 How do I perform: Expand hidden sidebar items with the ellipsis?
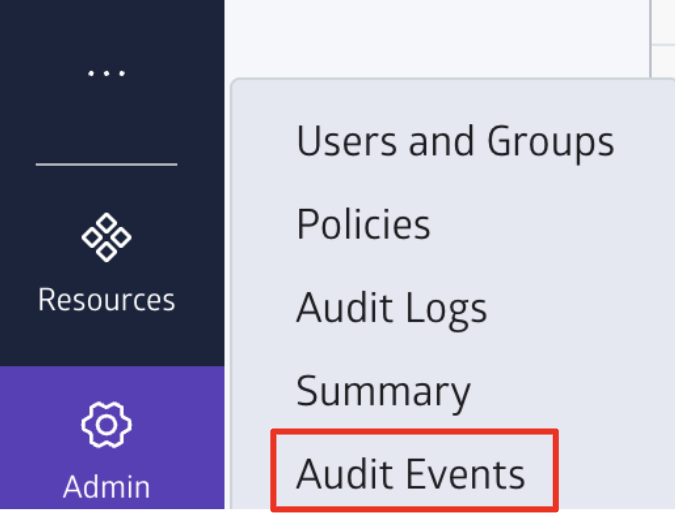pos(106,73)
